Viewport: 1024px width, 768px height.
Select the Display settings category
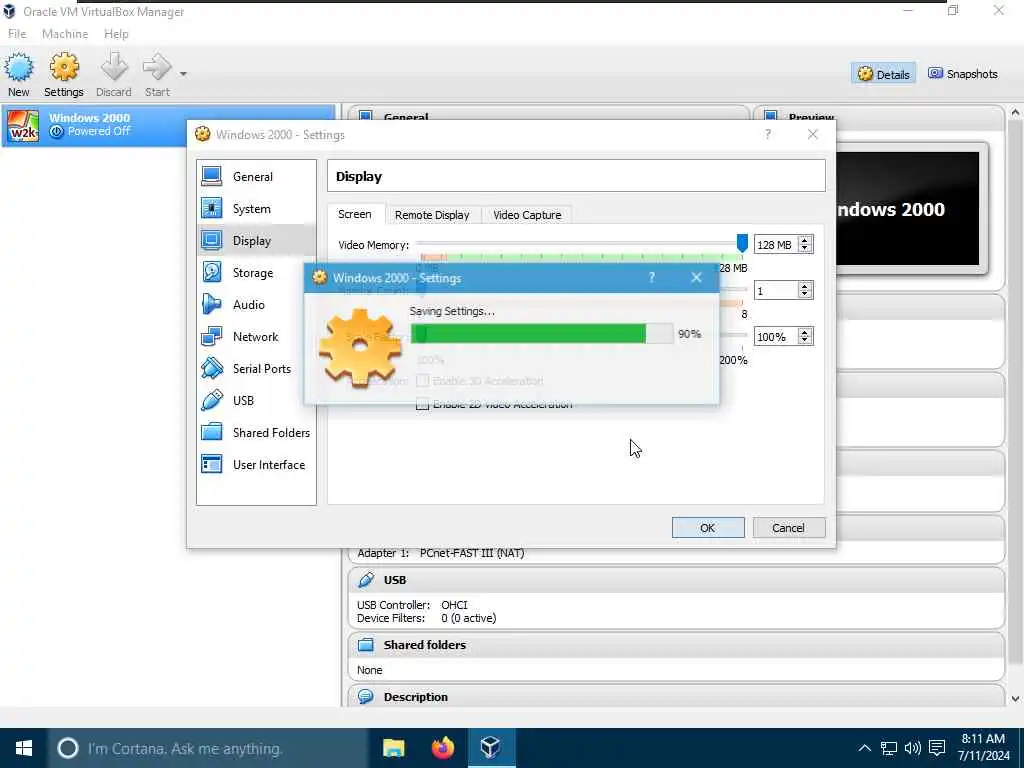point(256,240)
